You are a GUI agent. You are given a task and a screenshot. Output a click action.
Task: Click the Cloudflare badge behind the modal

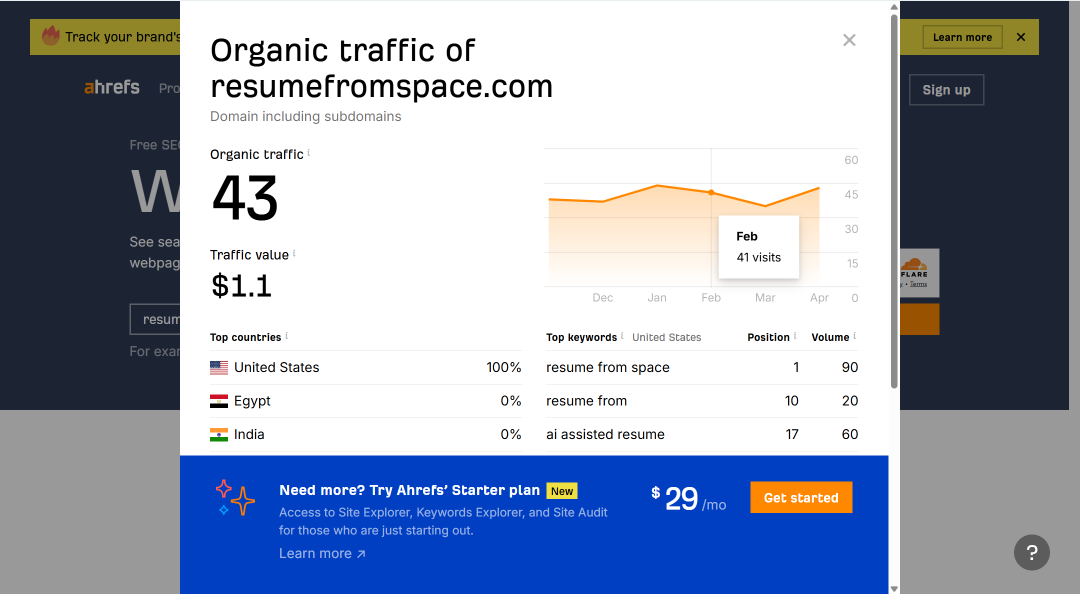(920, 273)
